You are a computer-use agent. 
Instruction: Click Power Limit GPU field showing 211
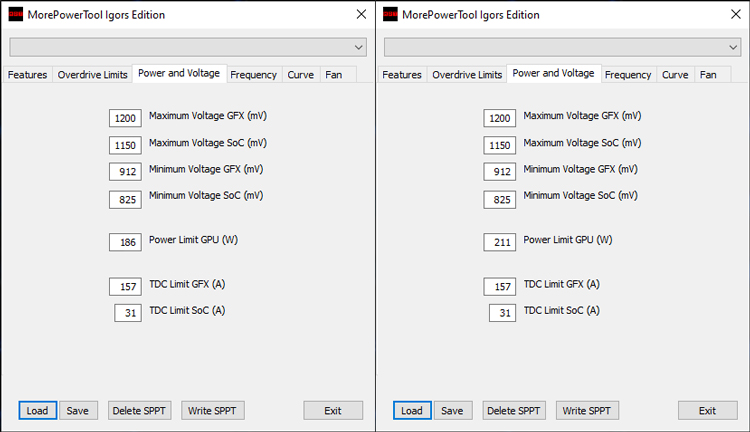(x=500, y=243)
